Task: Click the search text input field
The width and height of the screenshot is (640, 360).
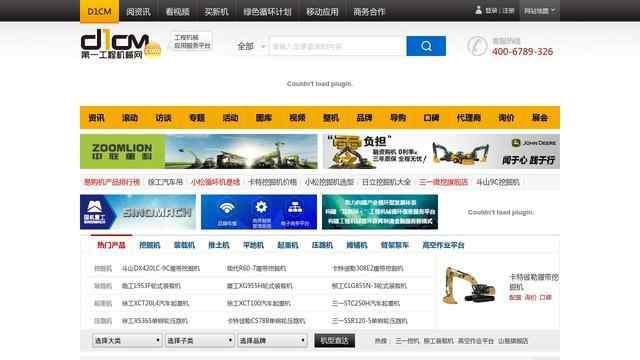Action: tap(338, 46)
